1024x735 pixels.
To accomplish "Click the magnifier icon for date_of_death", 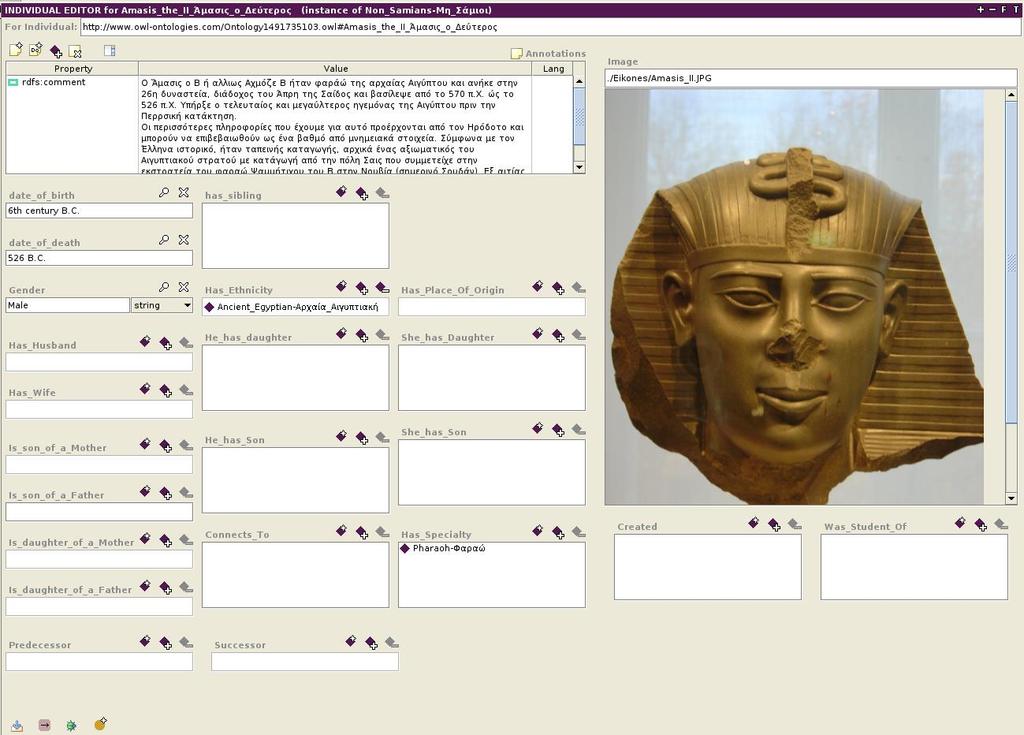I will click(164, 240).
